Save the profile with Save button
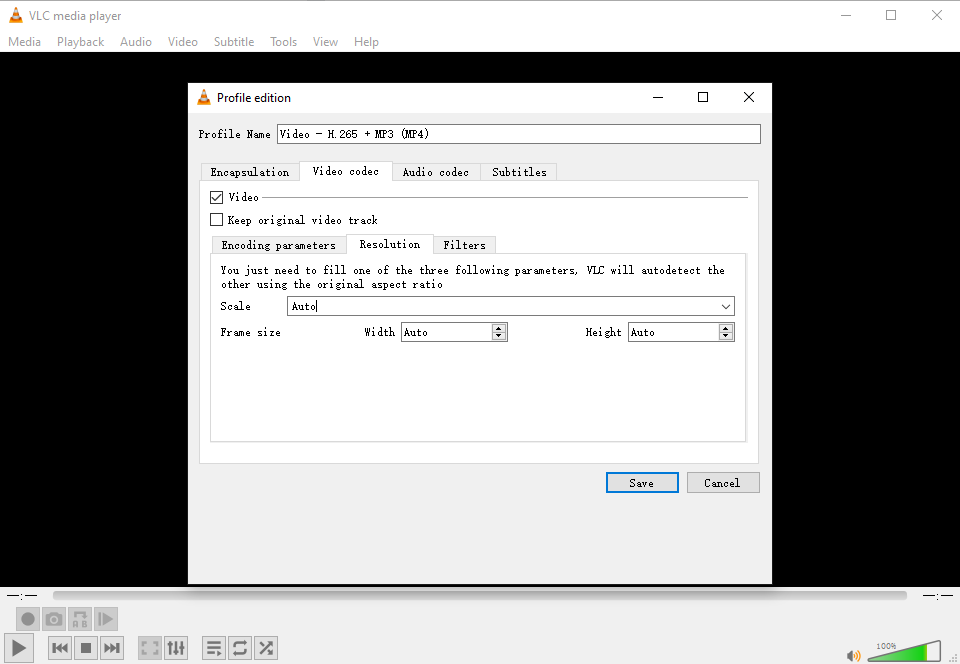Screen dimensions: 960x664 point(642,482)
